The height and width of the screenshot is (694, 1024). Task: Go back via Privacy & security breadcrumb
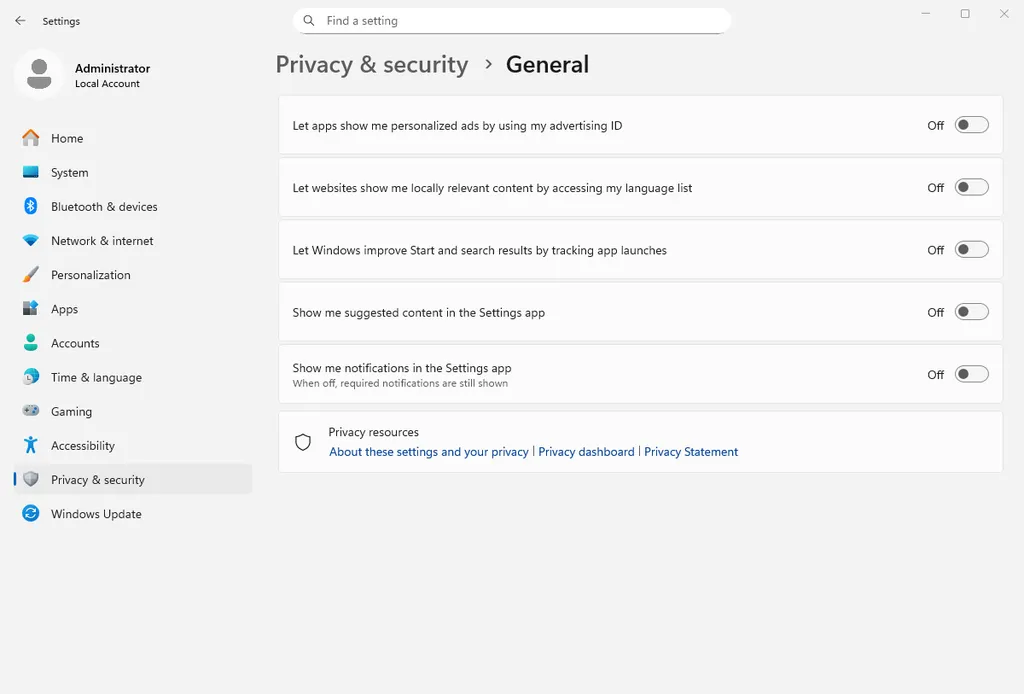pyautogui.click(x=372, y=64)
